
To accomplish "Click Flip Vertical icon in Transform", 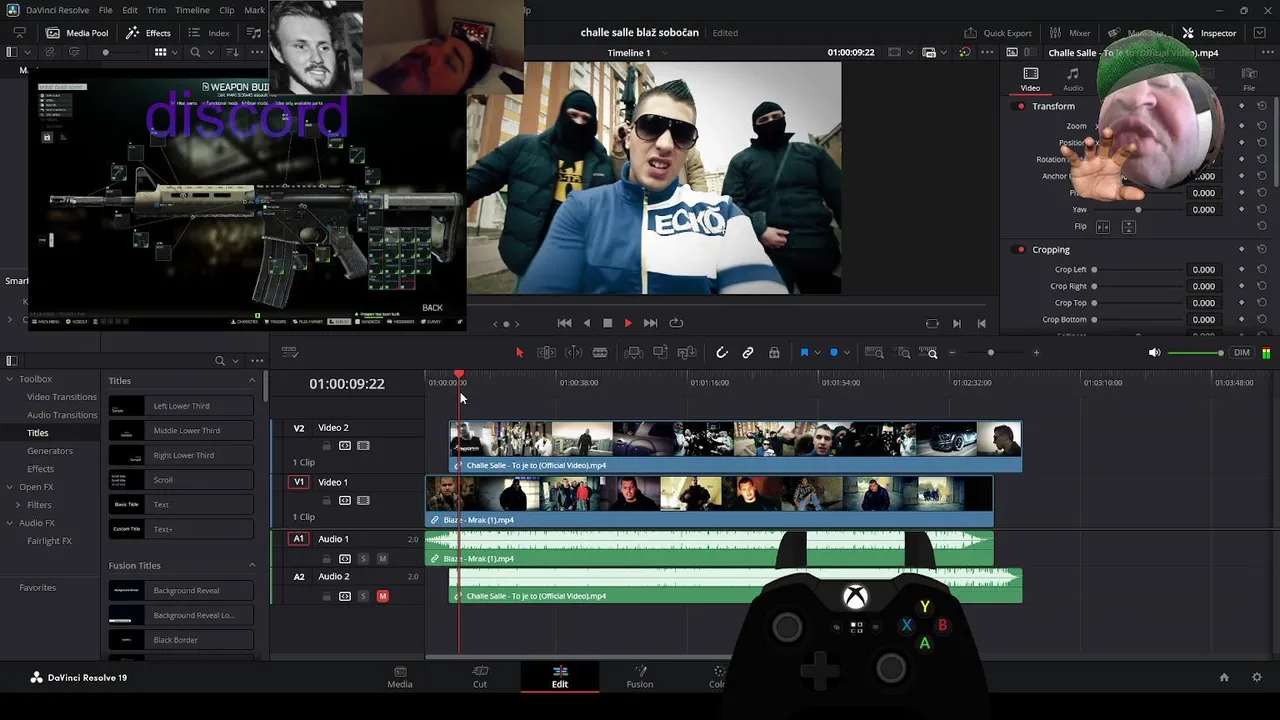I will 1129,227.
